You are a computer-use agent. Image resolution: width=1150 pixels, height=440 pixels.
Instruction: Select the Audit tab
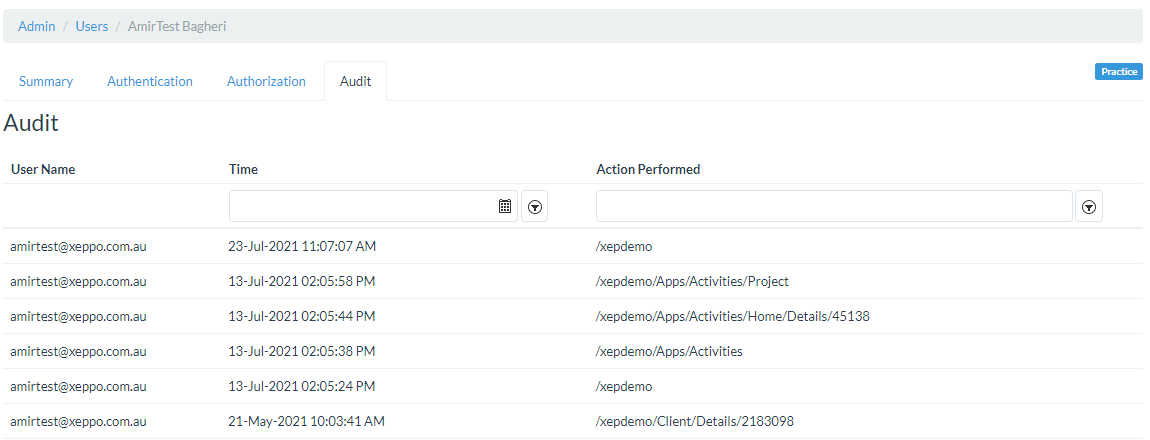coord(355,82)
